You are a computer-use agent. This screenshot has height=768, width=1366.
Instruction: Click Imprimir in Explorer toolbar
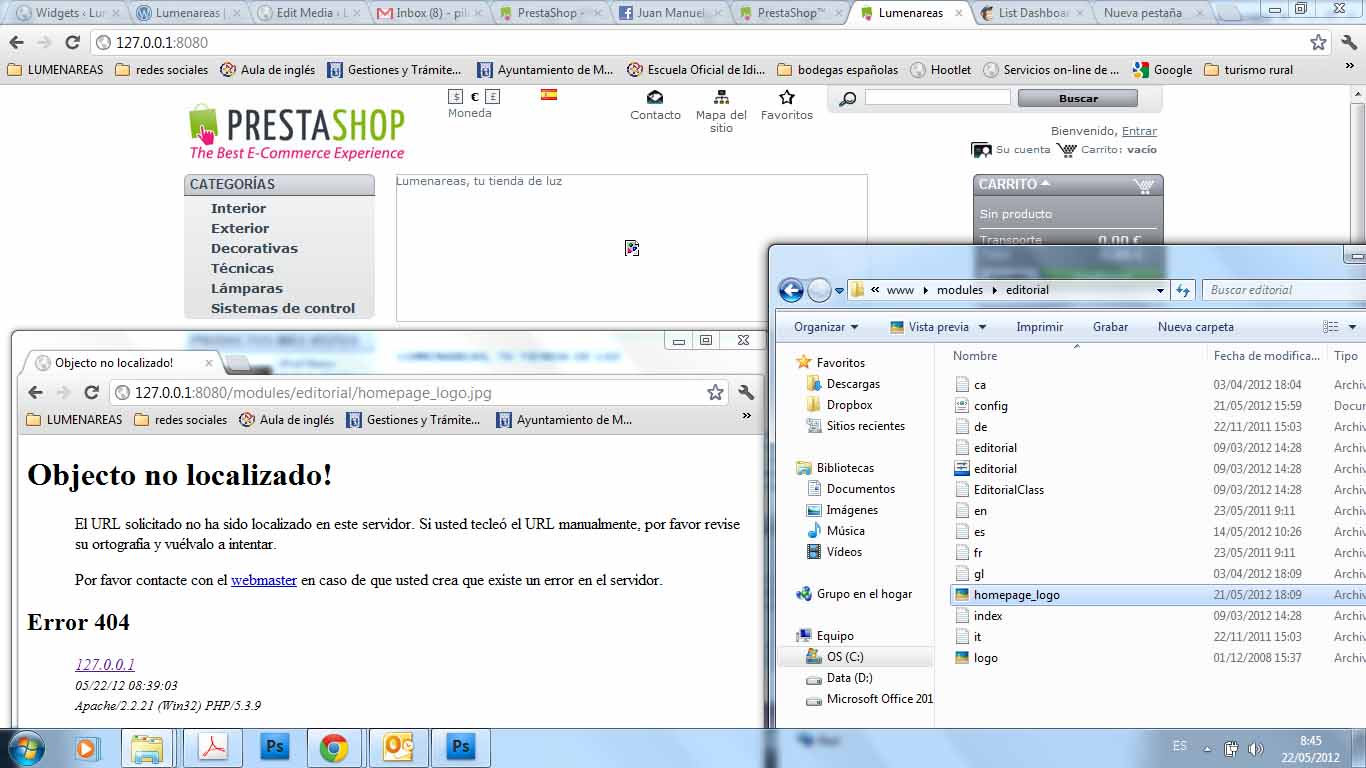(1040, 327)
